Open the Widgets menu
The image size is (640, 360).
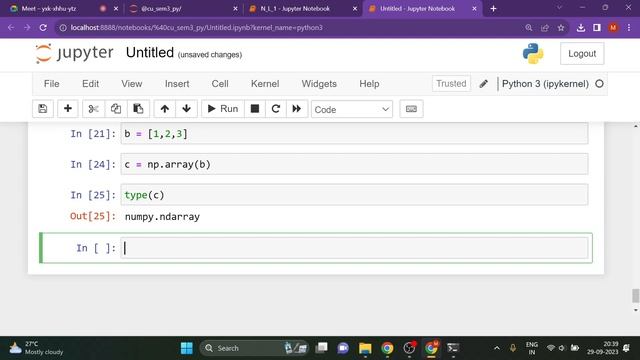coord(319,84)
